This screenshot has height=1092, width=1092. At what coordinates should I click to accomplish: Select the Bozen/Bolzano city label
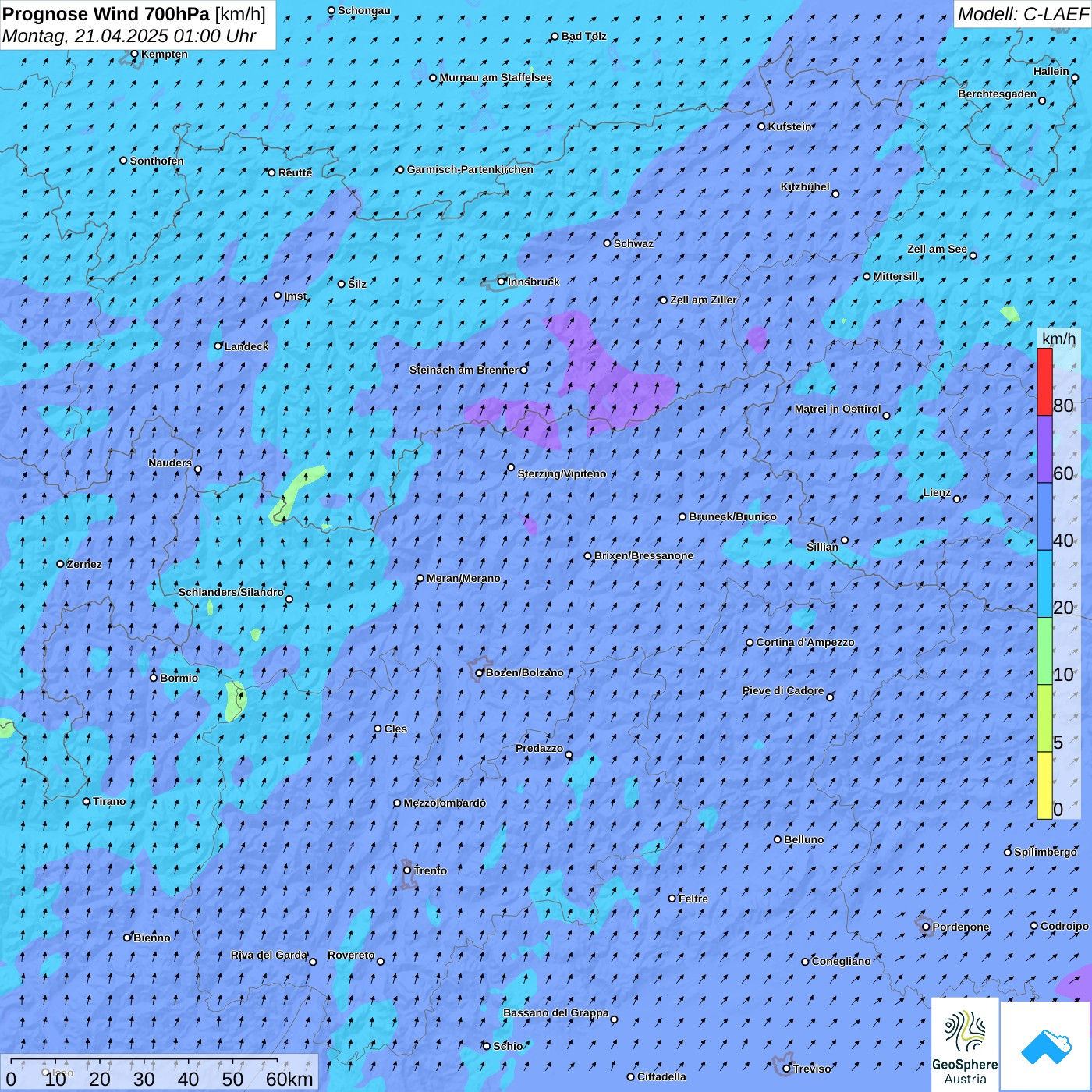tap(524, 672)
